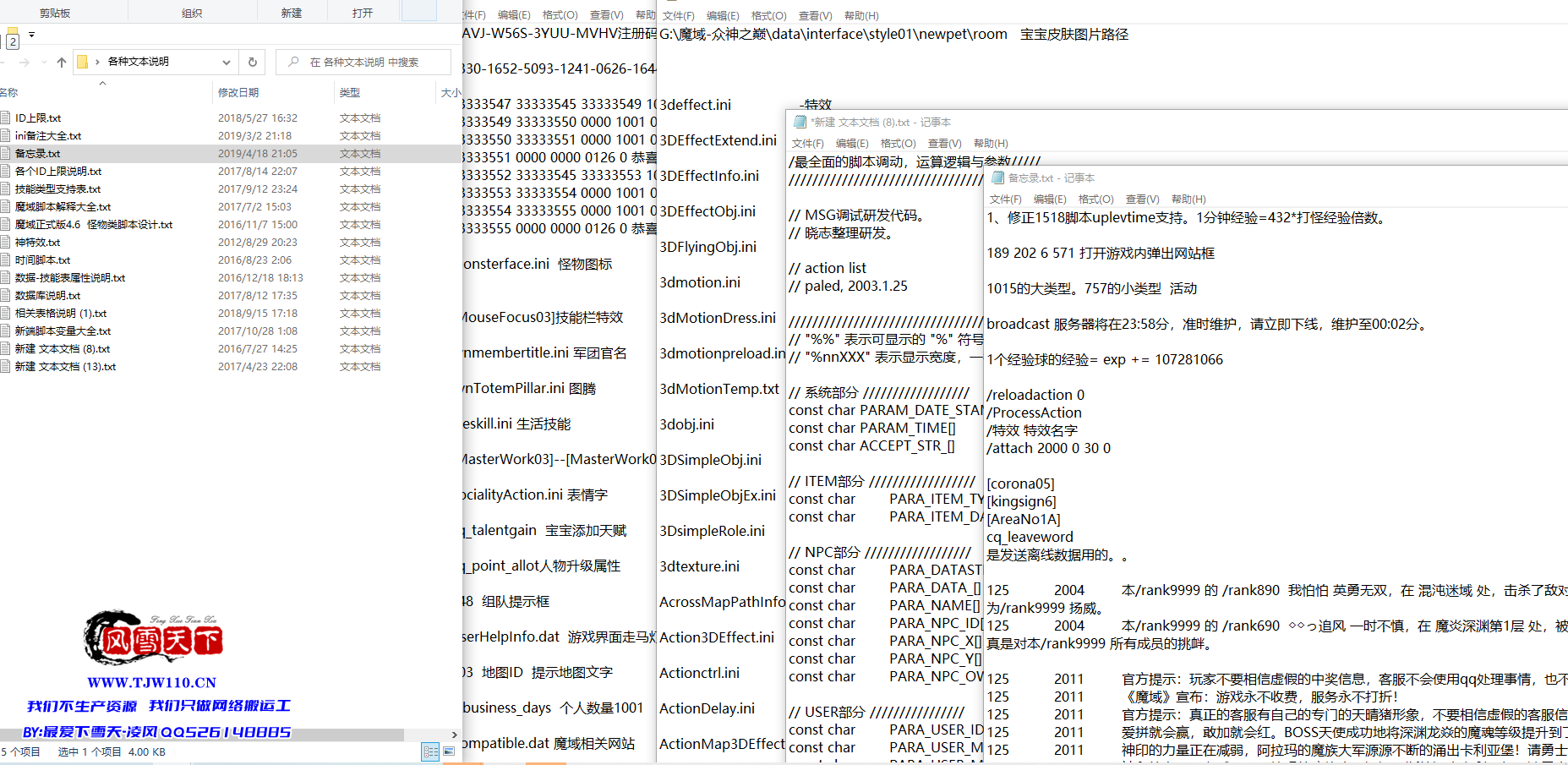Viewport: 1568px width, 765px height.
Task: Click the [corona05] line in 备忘录.txt
Action: point(1020,484)
